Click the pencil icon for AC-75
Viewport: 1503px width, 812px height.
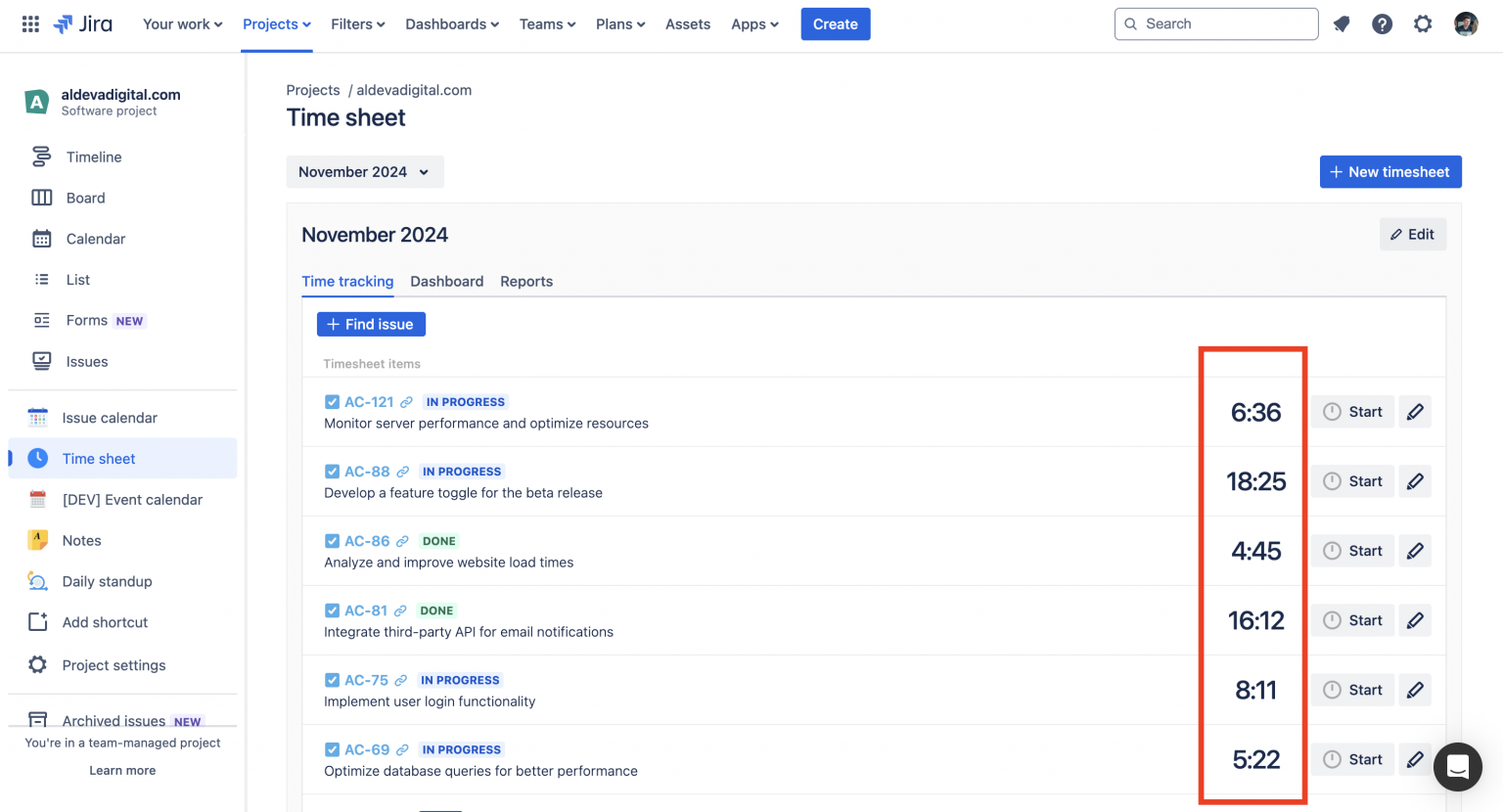click(1415, 690)
